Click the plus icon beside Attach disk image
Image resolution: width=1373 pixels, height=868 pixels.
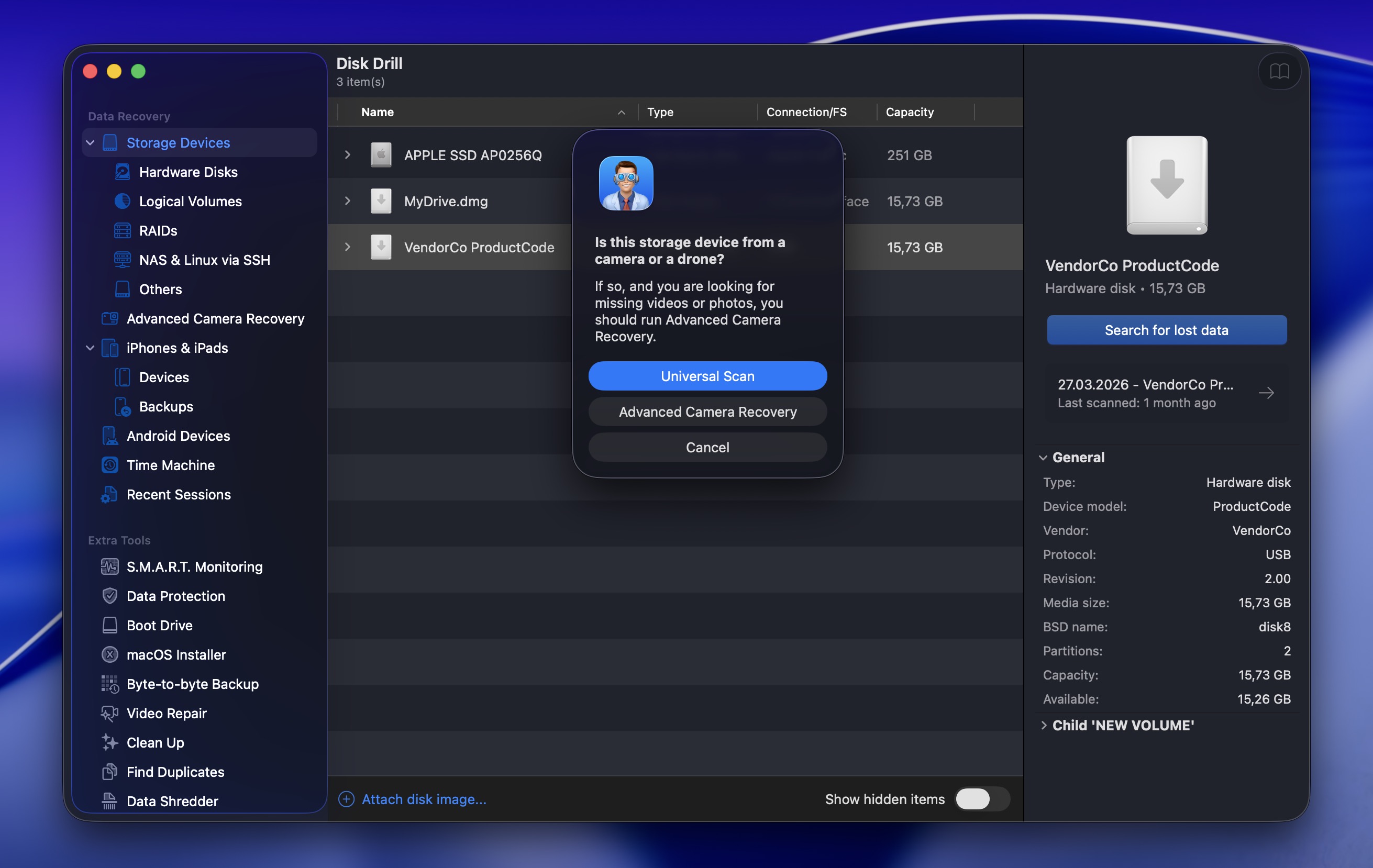point(346,799)
